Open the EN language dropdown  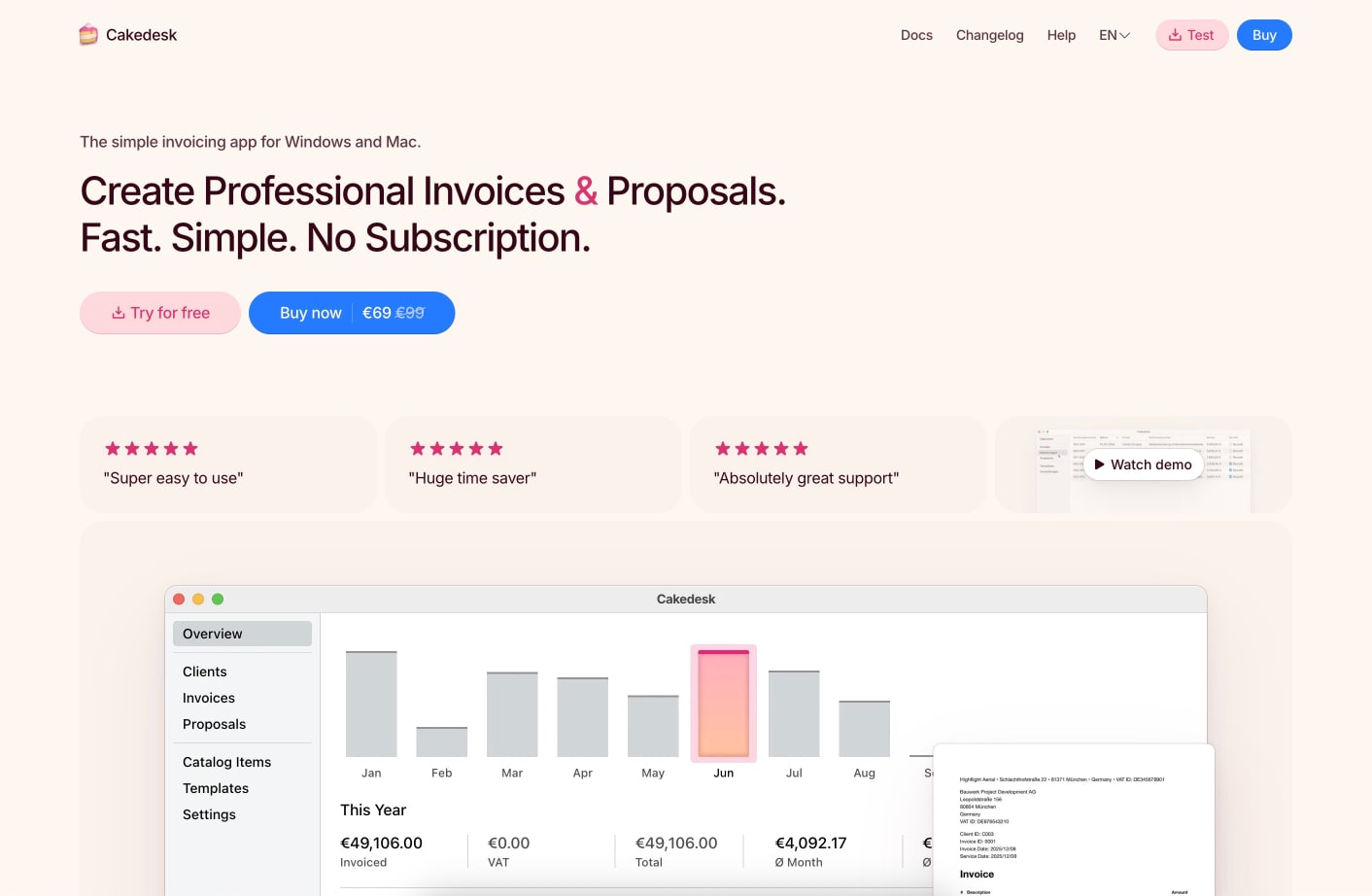[x=1114, y=35]
